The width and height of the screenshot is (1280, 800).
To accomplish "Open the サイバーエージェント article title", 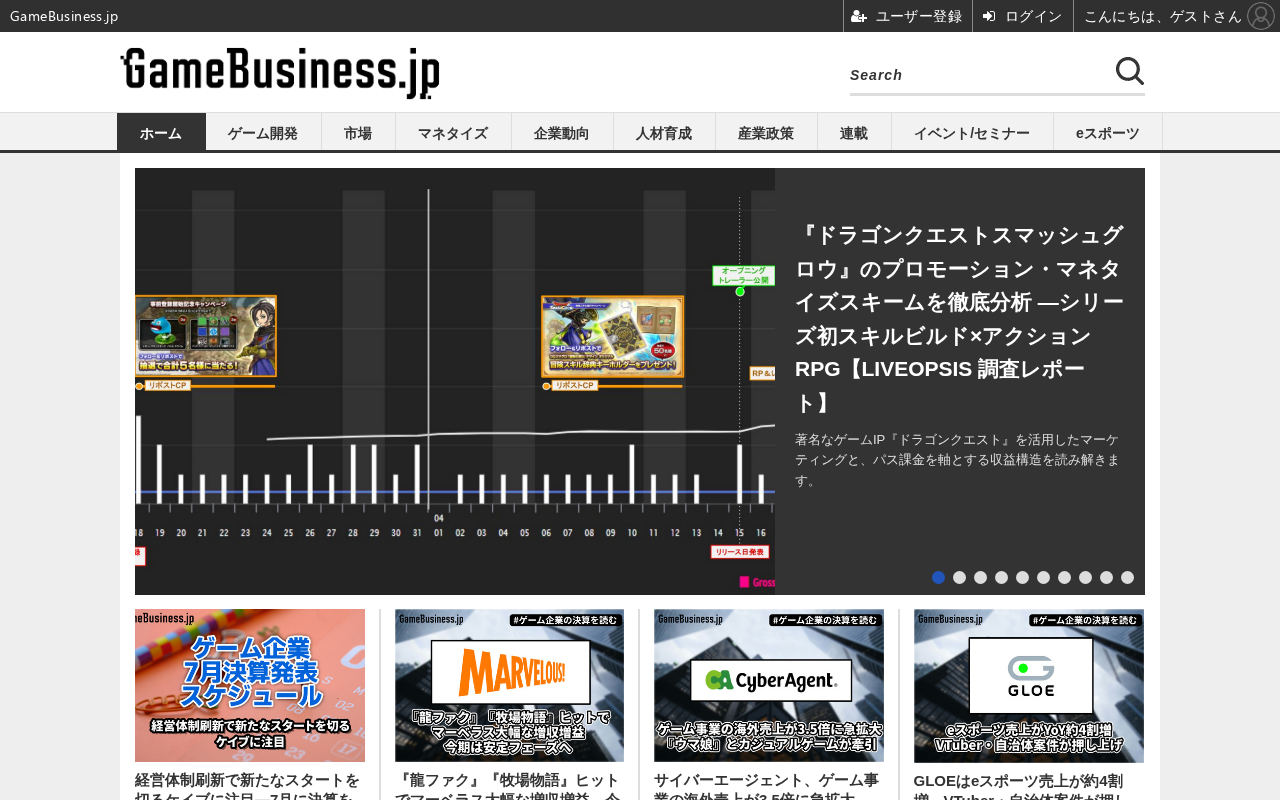I will pyautogui.click(x=768, y=786).
